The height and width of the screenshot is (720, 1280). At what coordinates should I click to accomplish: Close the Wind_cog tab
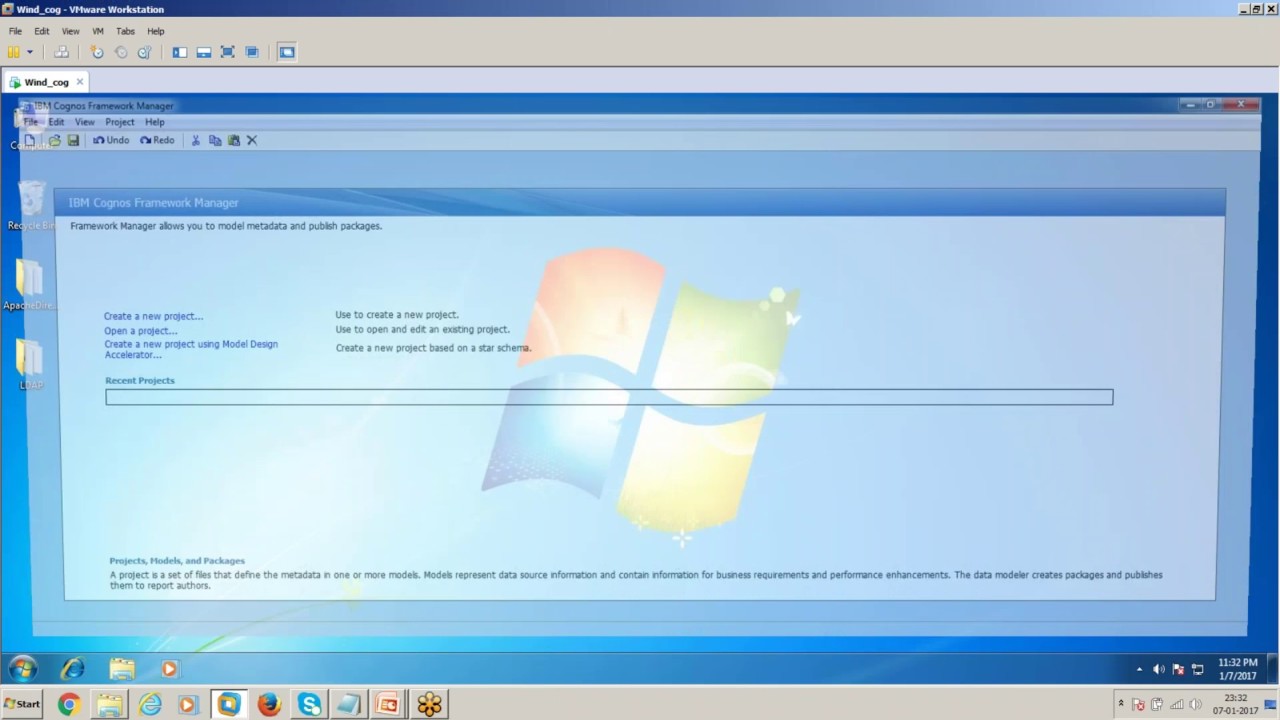(80, 82)
